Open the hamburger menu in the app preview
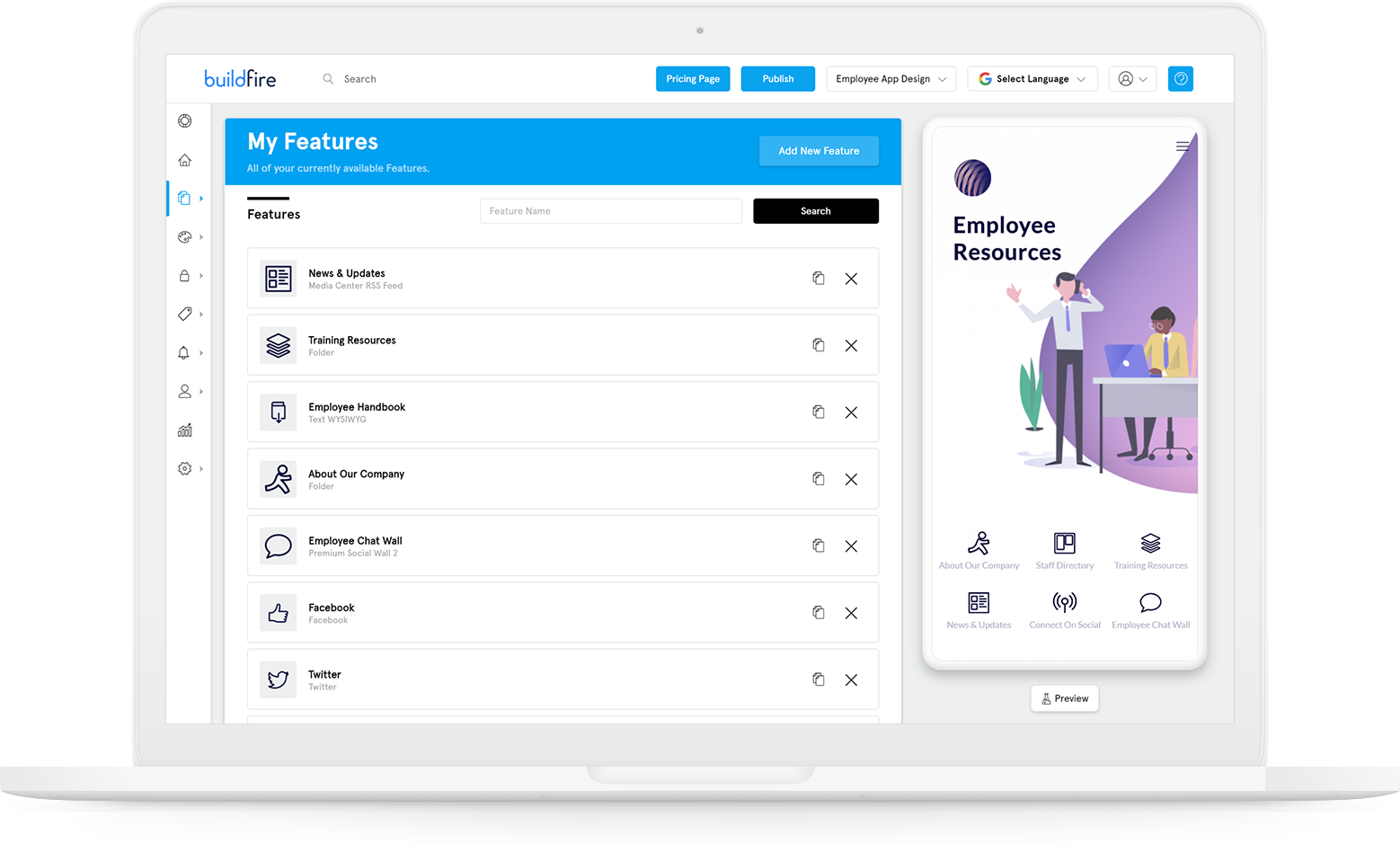Screen dimensions: 1400x843 (1183, 146)
